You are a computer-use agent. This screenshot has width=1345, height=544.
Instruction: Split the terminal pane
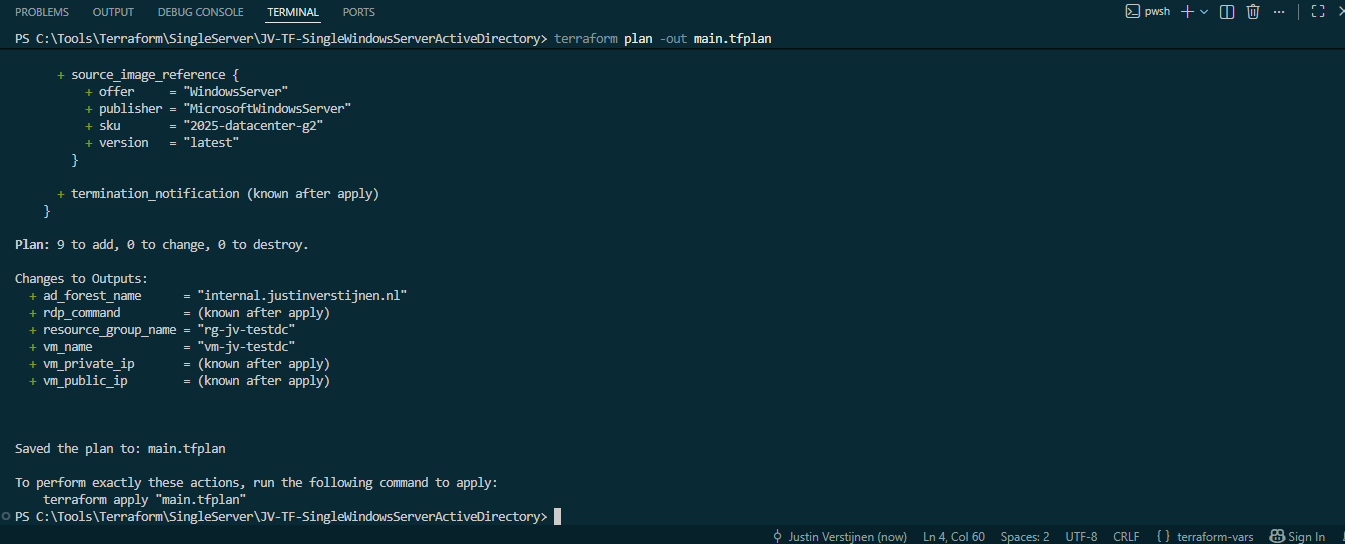[1227, 12]
